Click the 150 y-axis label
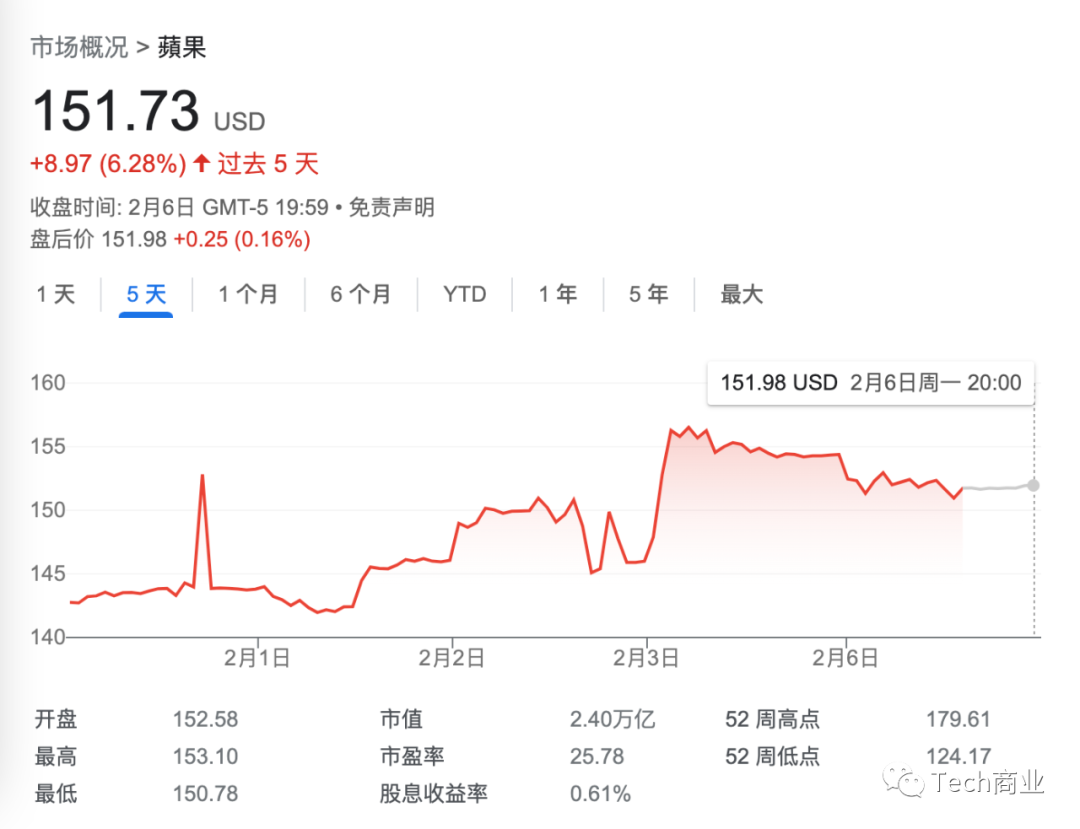 tap(48, 510)
